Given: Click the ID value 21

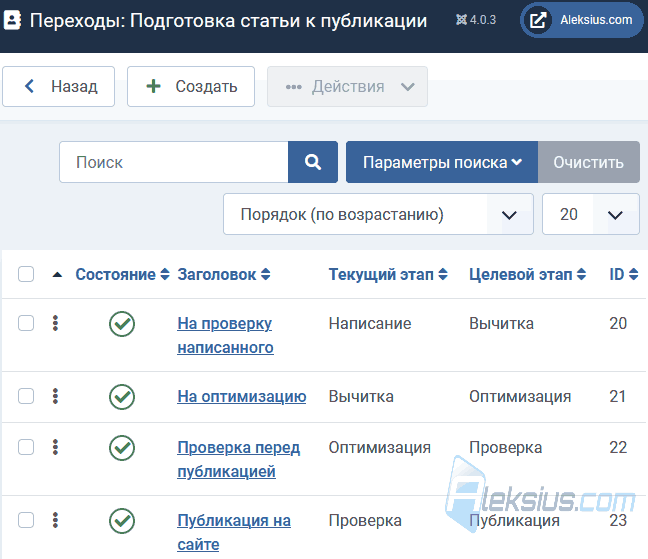Looking at the screenshot, I should pos(618,397).
